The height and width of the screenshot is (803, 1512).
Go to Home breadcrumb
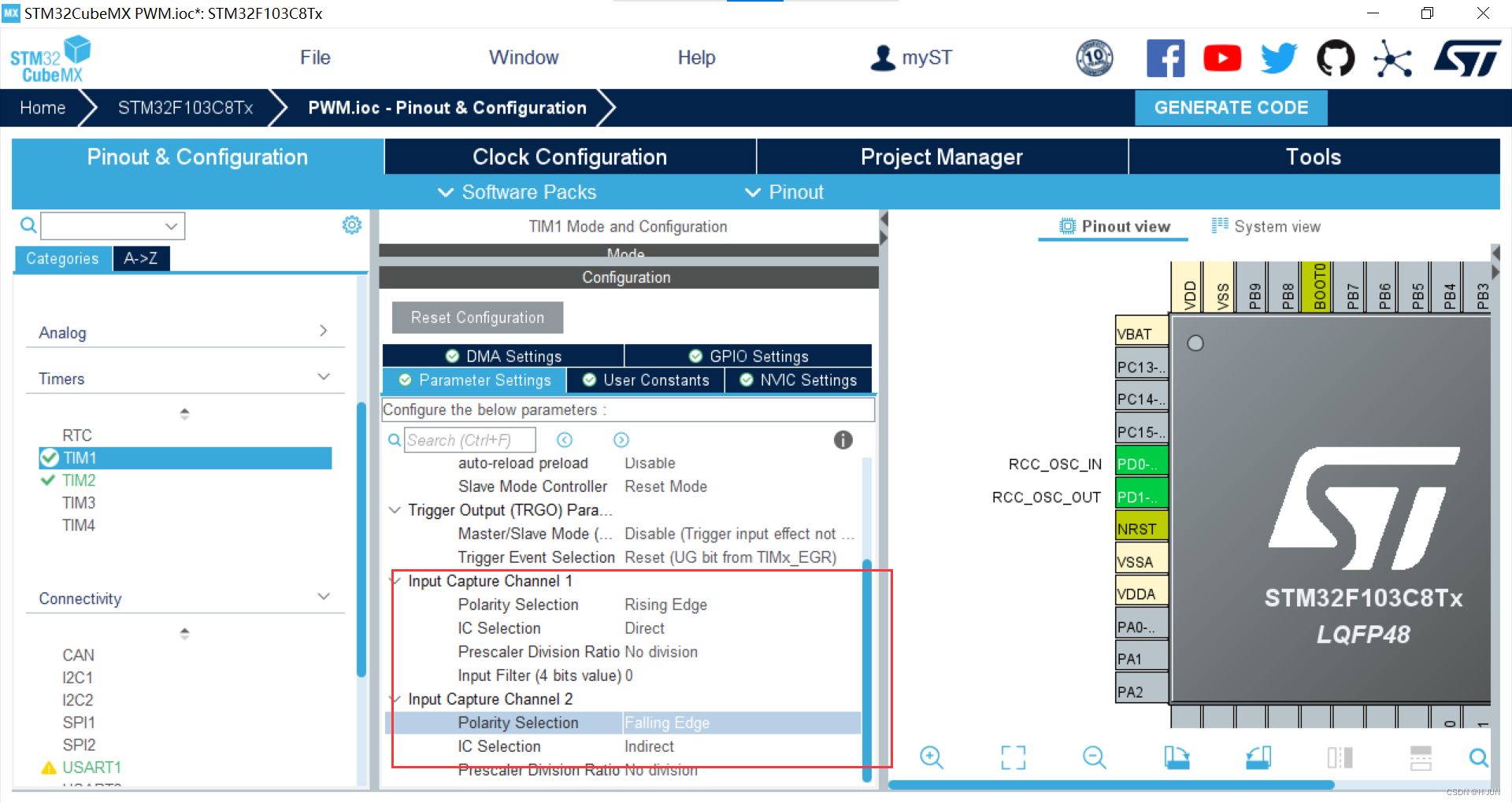43,108
